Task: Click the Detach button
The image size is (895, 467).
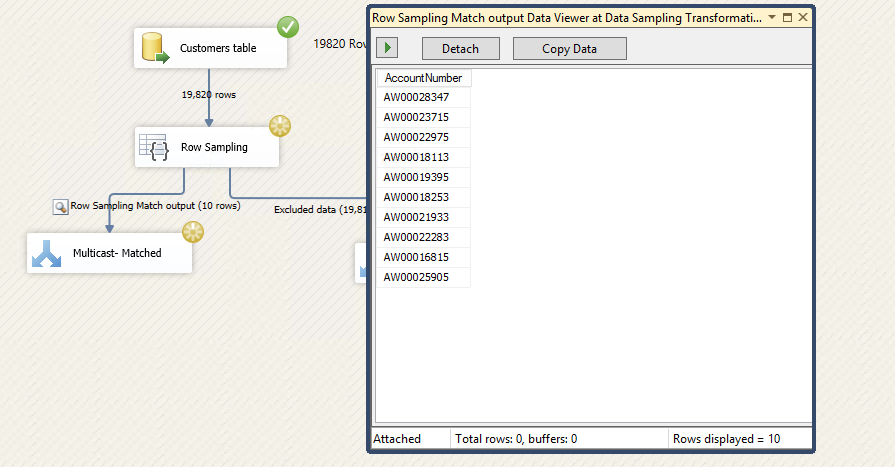Action: pos(461,49)
